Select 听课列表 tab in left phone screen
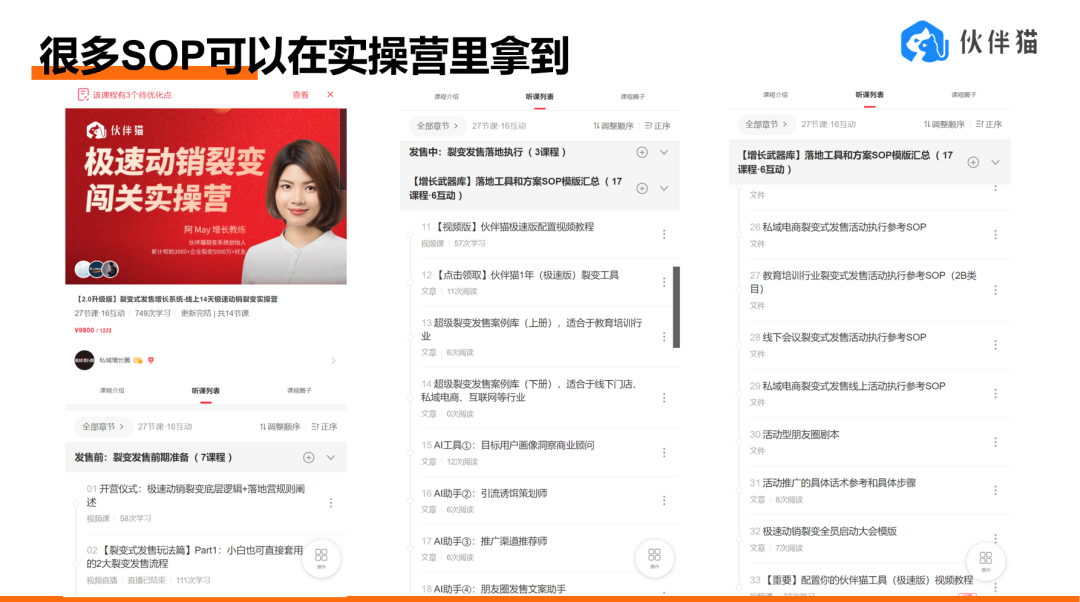Screen dimensions: 1080x602 (205, 391)
